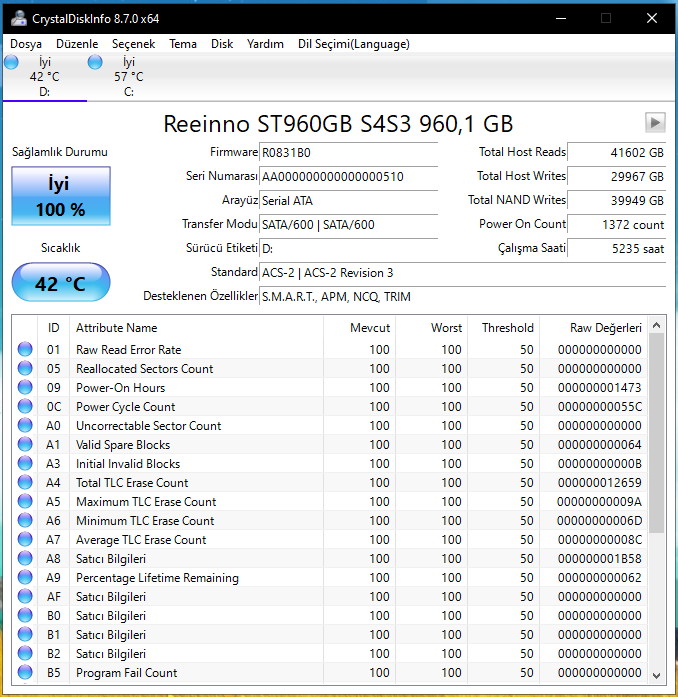Select the D: drive status orb

click(11, 62)
